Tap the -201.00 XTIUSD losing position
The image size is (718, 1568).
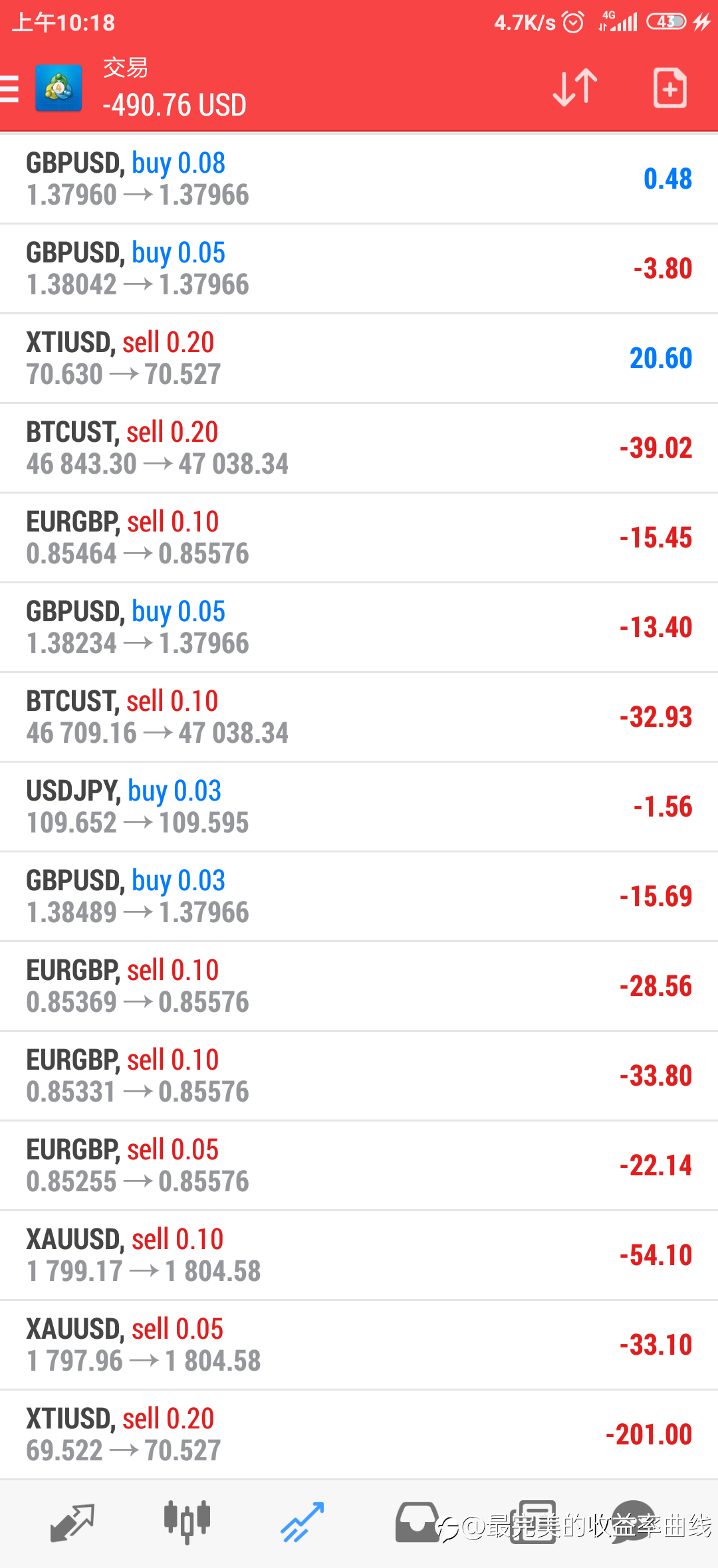click(x=359, y=1434)
